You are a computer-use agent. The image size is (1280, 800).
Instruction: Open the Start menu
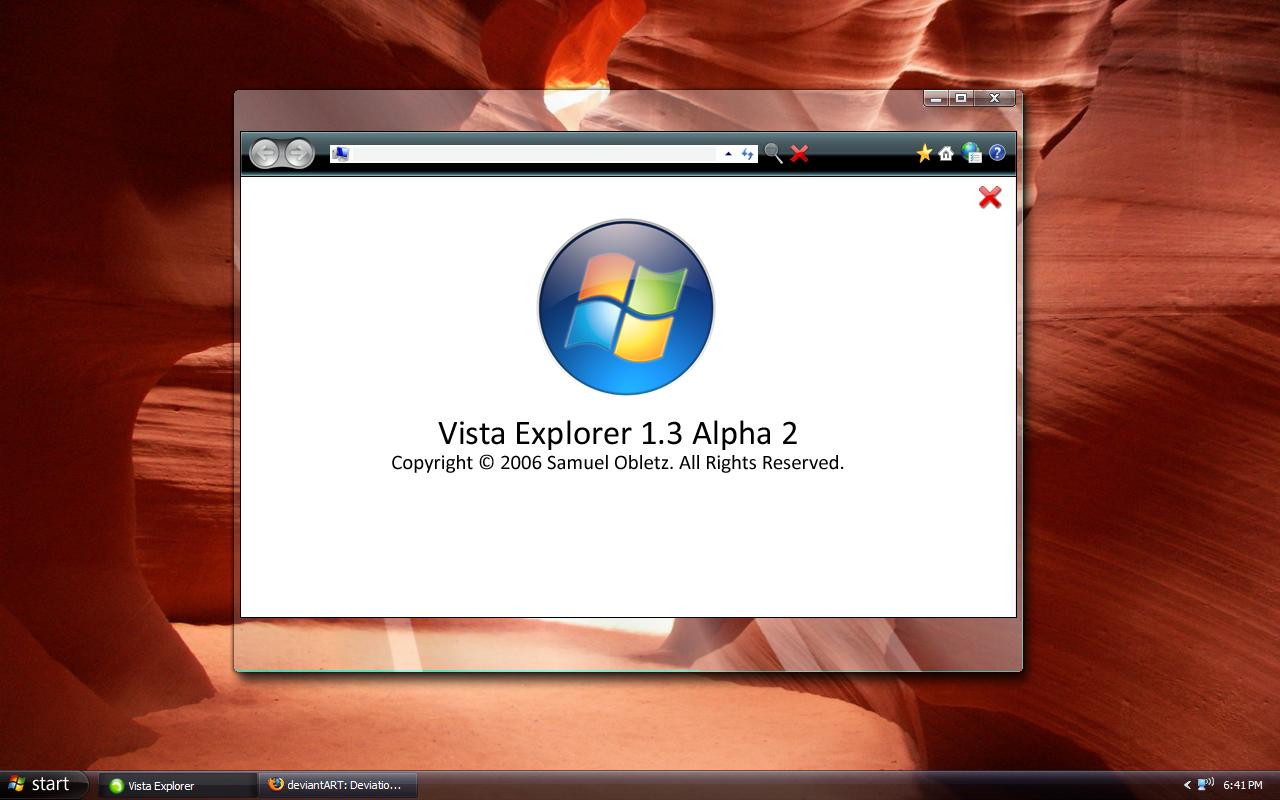point(44,785)
